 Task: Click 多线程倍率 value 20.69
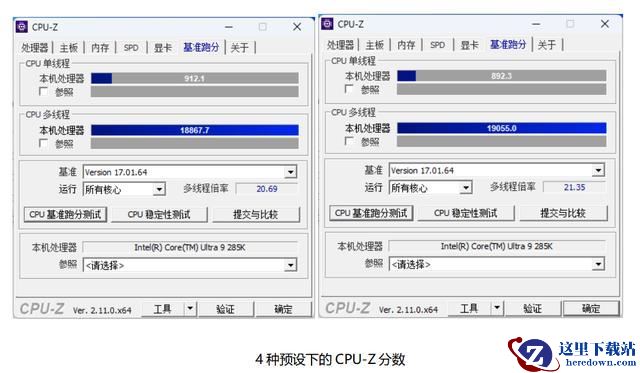(x=267, y=189)
